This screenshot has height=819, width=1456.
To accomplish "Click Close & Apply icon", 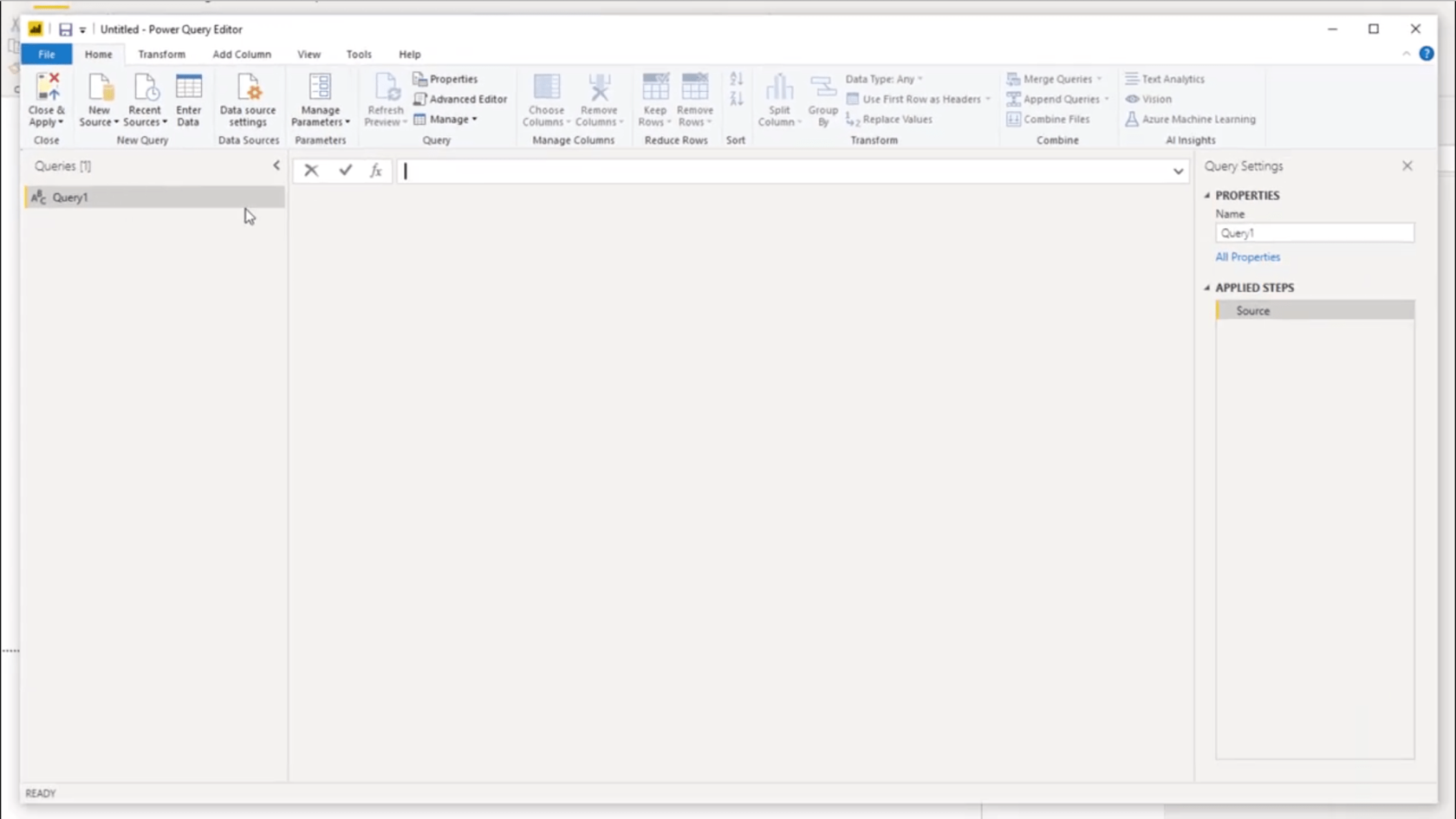I will [x=47, y=87].
